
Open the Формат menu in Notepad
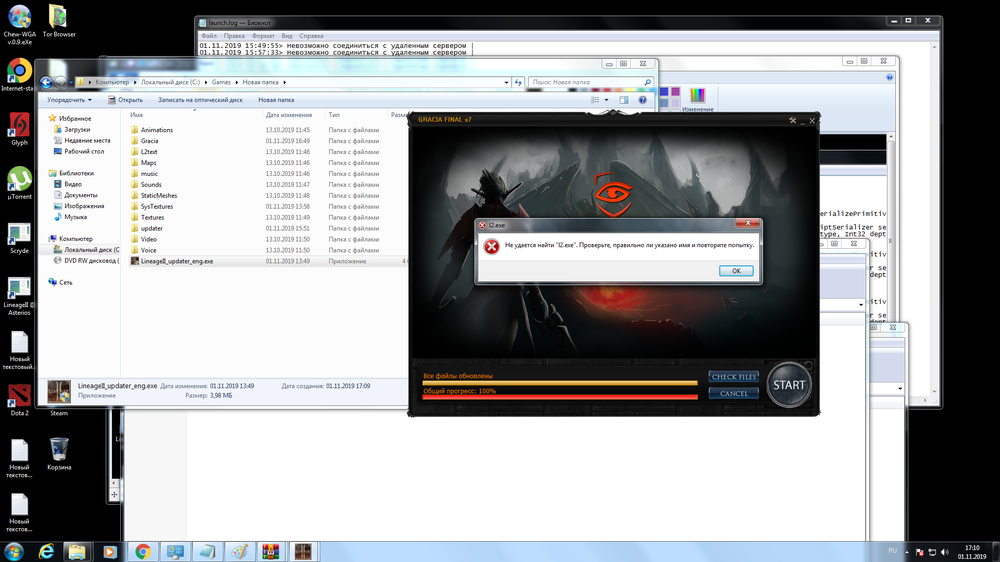coord(264,36)
